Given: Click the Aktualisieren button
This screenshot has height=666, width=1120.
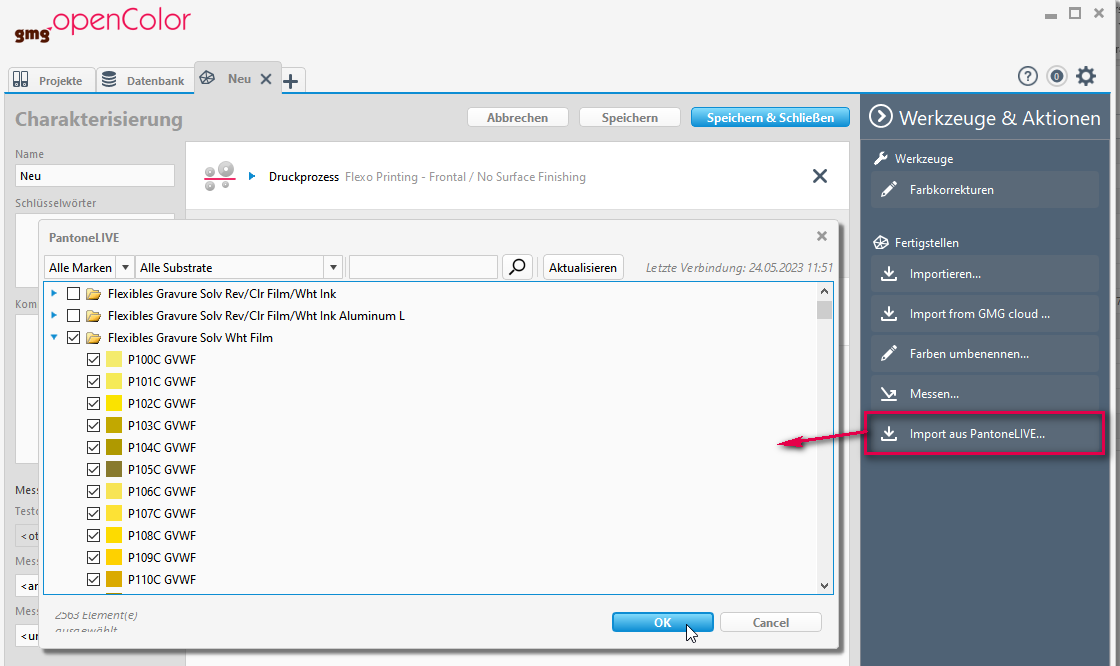Looking at the screenshot, I should (x=583, y=267).
